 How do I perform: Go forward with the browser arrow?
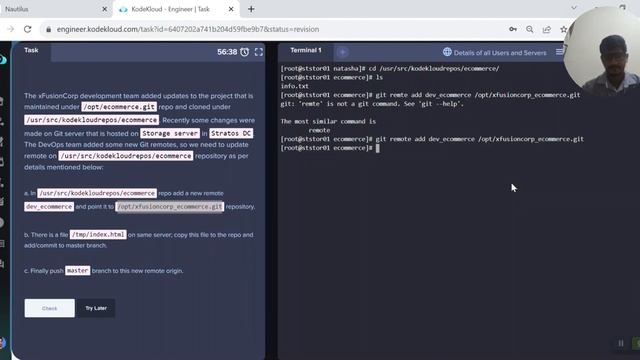click(x=11, y=29)
